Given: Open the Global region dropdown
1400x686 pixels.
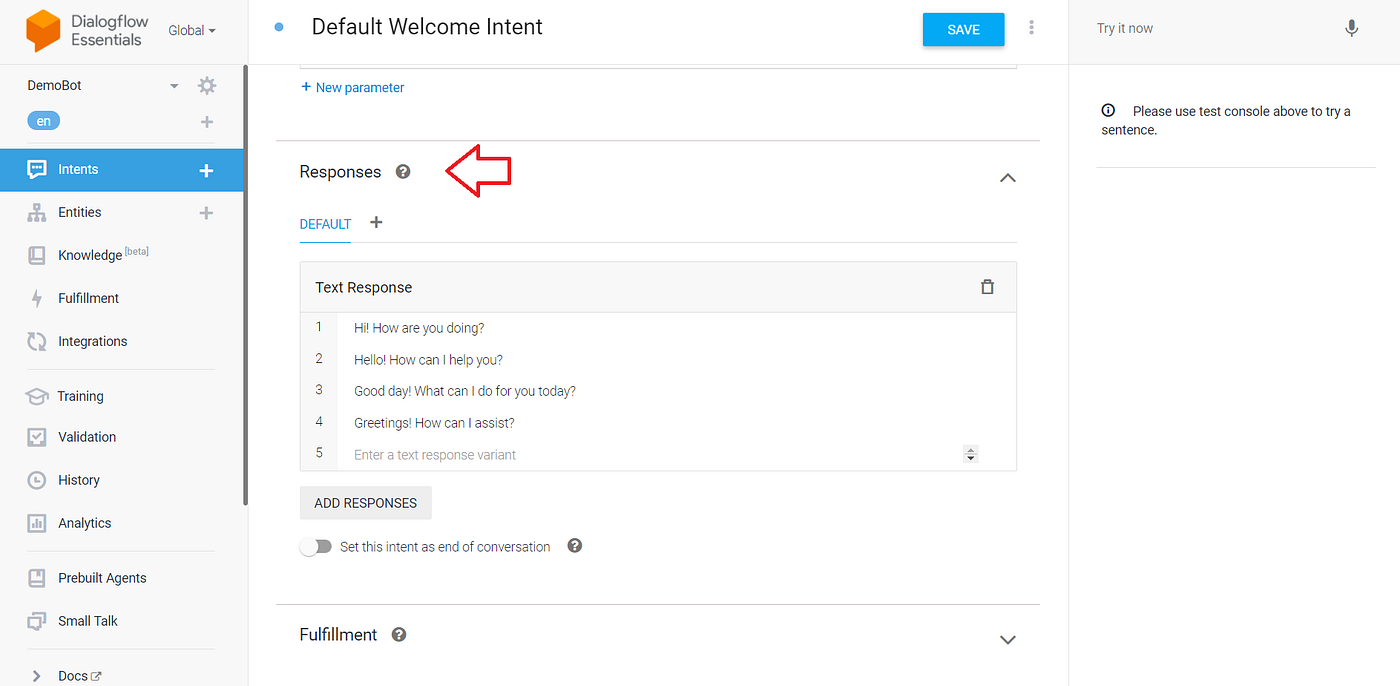Looking at the screenshot, I should click(191, 29).
